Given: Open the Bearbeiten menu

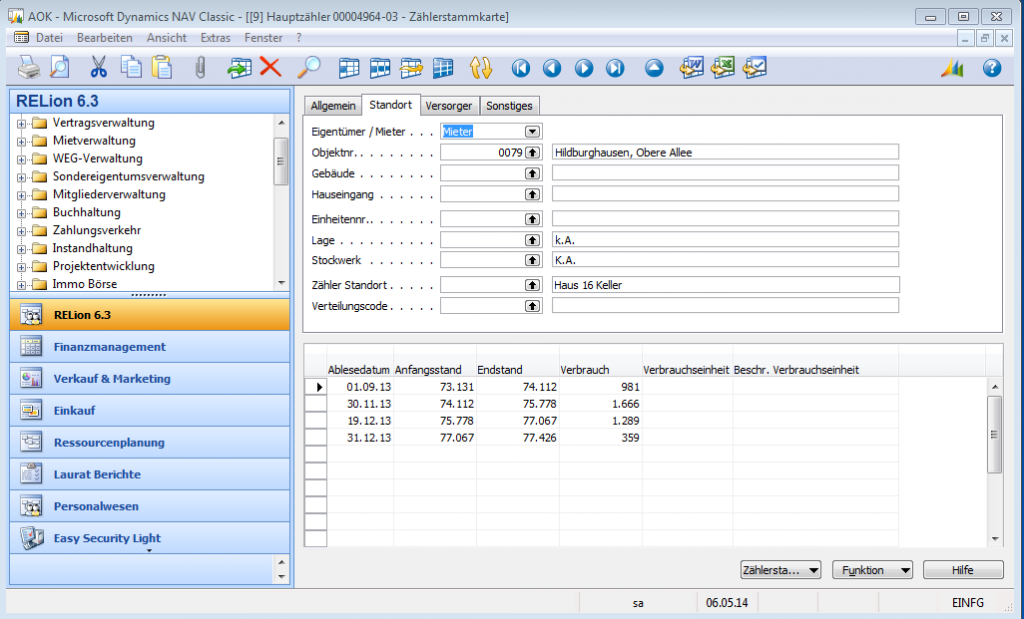Looking at the screenshot, I should click(x=104, y=38).
